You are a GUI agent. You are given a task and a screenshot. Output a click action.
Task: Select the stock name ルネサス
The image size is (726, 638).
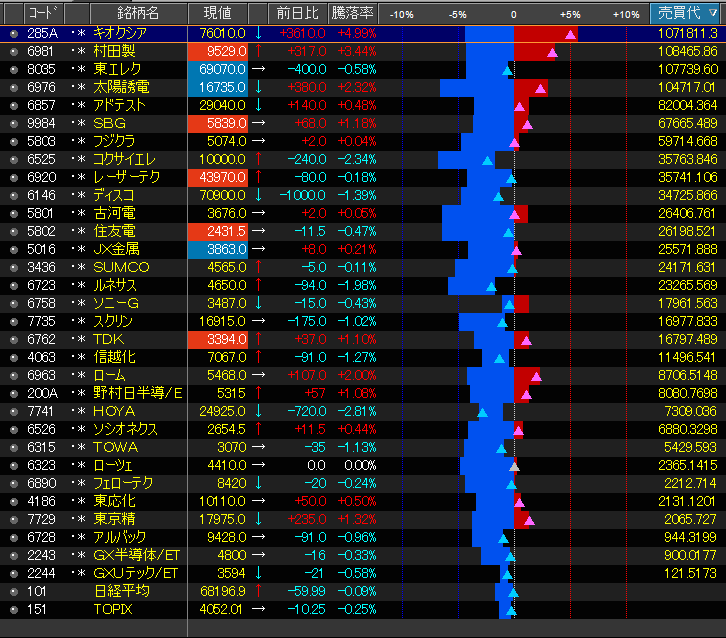pos(115,285)
